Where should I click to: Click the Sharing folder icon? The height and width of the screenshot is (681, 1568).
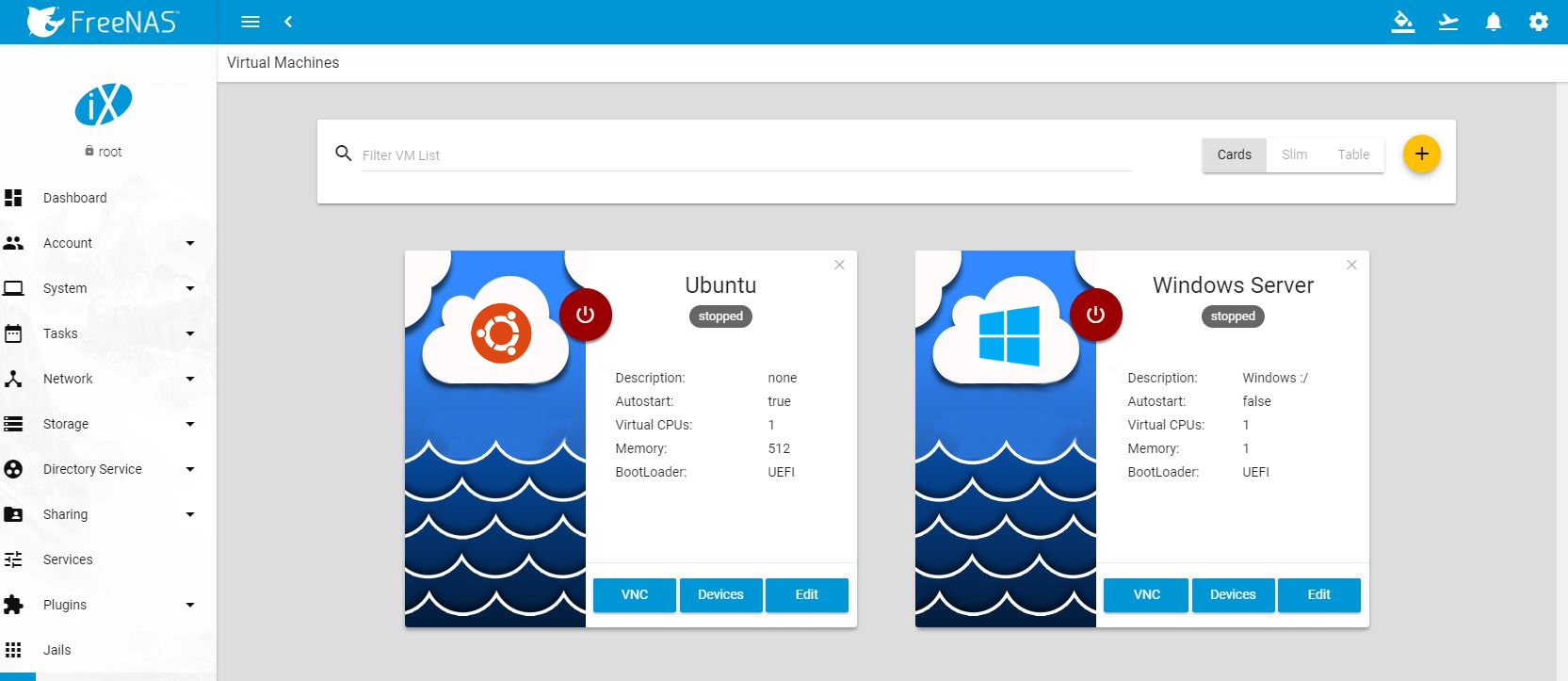tap(13, 514)
